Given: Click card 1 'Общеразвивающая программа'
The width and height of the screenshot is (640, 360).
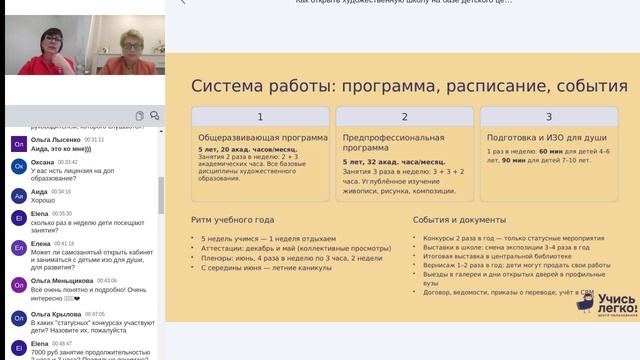Looking at the screenshot, I should (x=260, y=154).
